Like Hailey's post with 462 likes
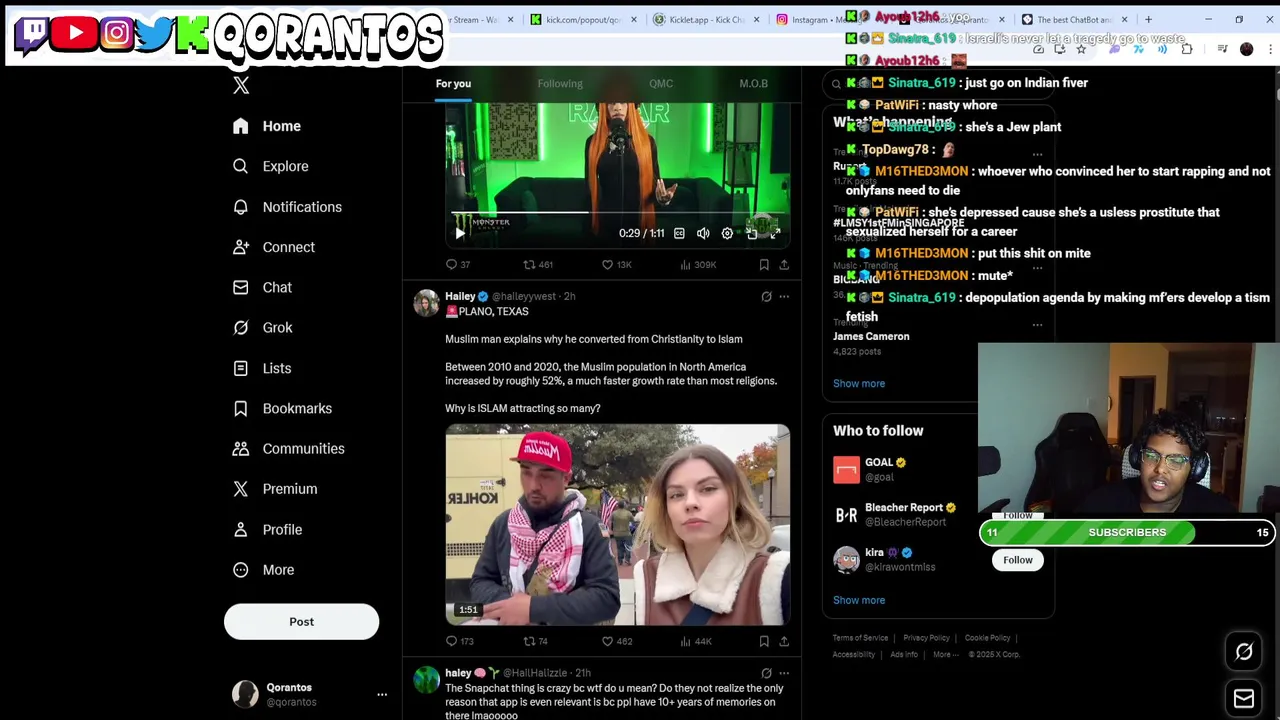The image size is (1280, 720). (616, 641)
